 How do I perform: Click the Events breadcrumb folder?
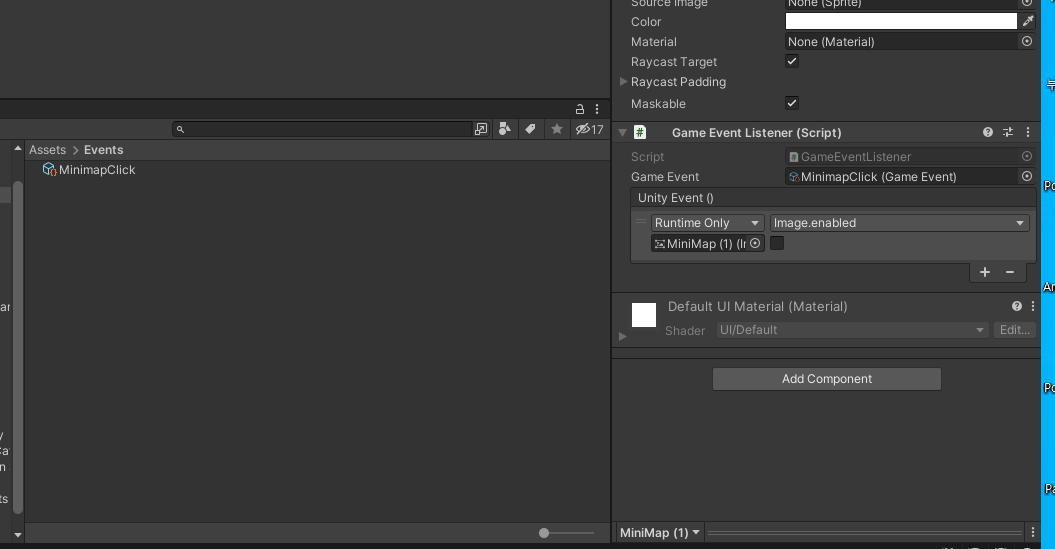pos(104,150)
